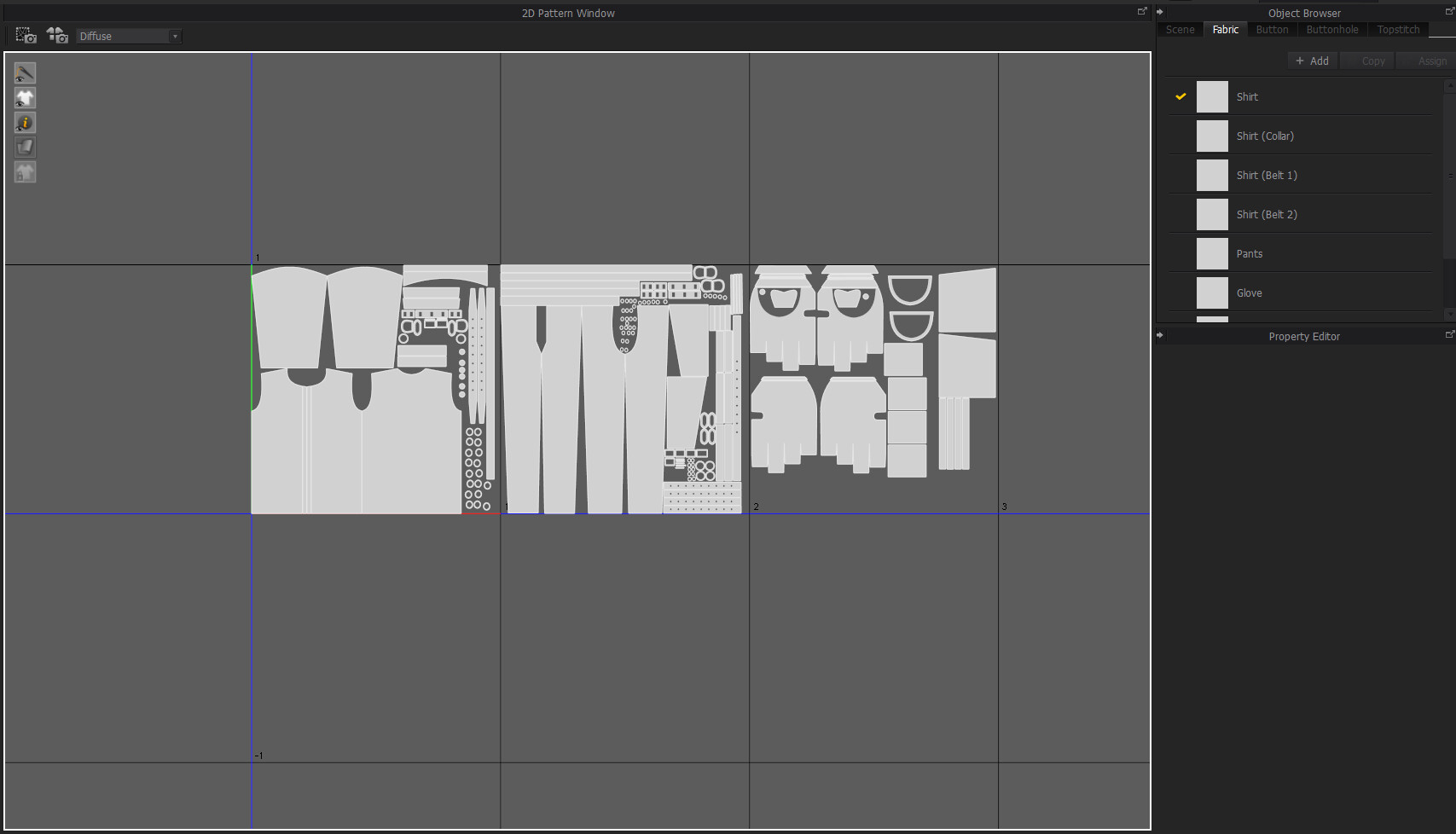
Task: Click the garment texture snapshot camera icon
Action: tap(57, 35)
